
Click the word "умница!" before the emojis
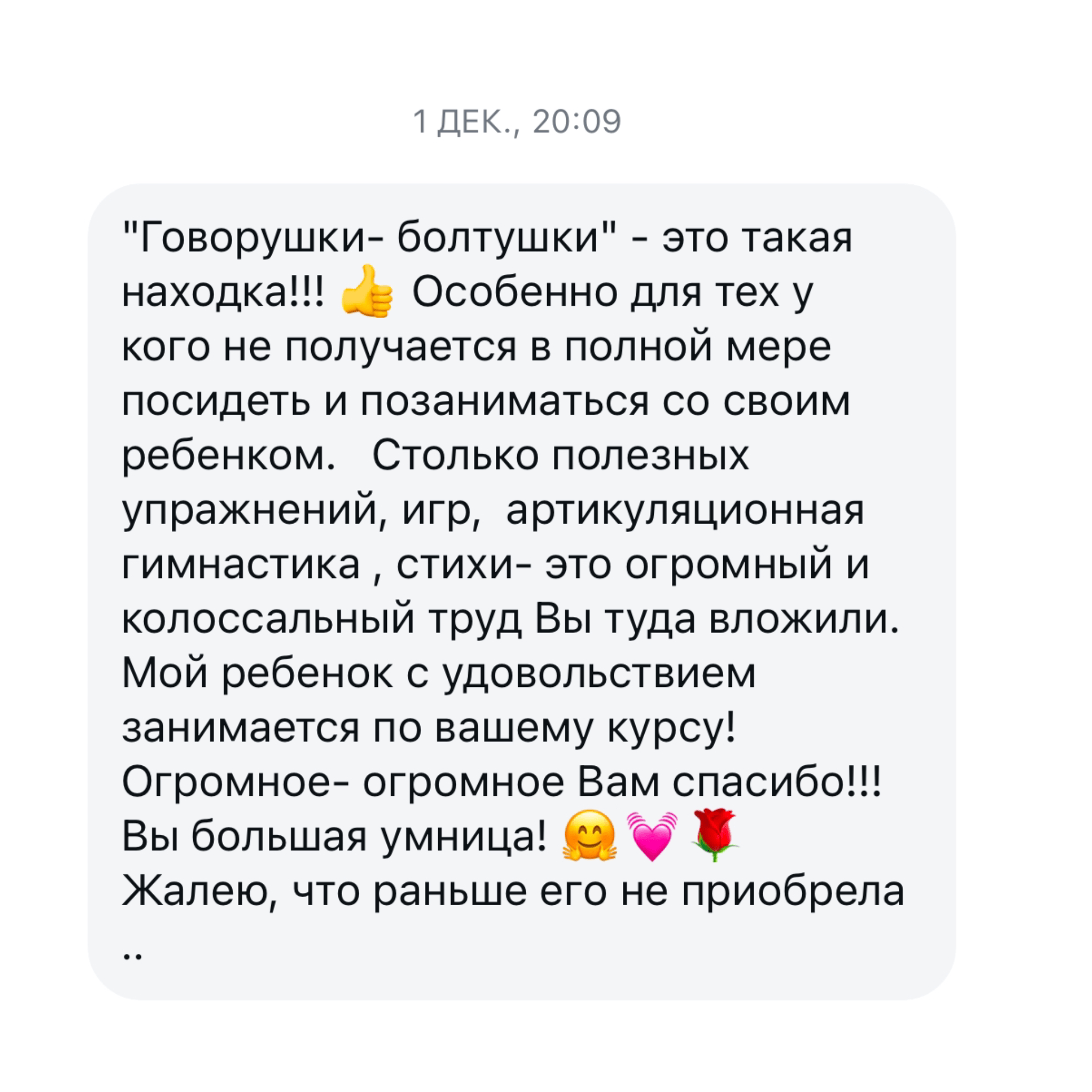[x=463, y=836]
